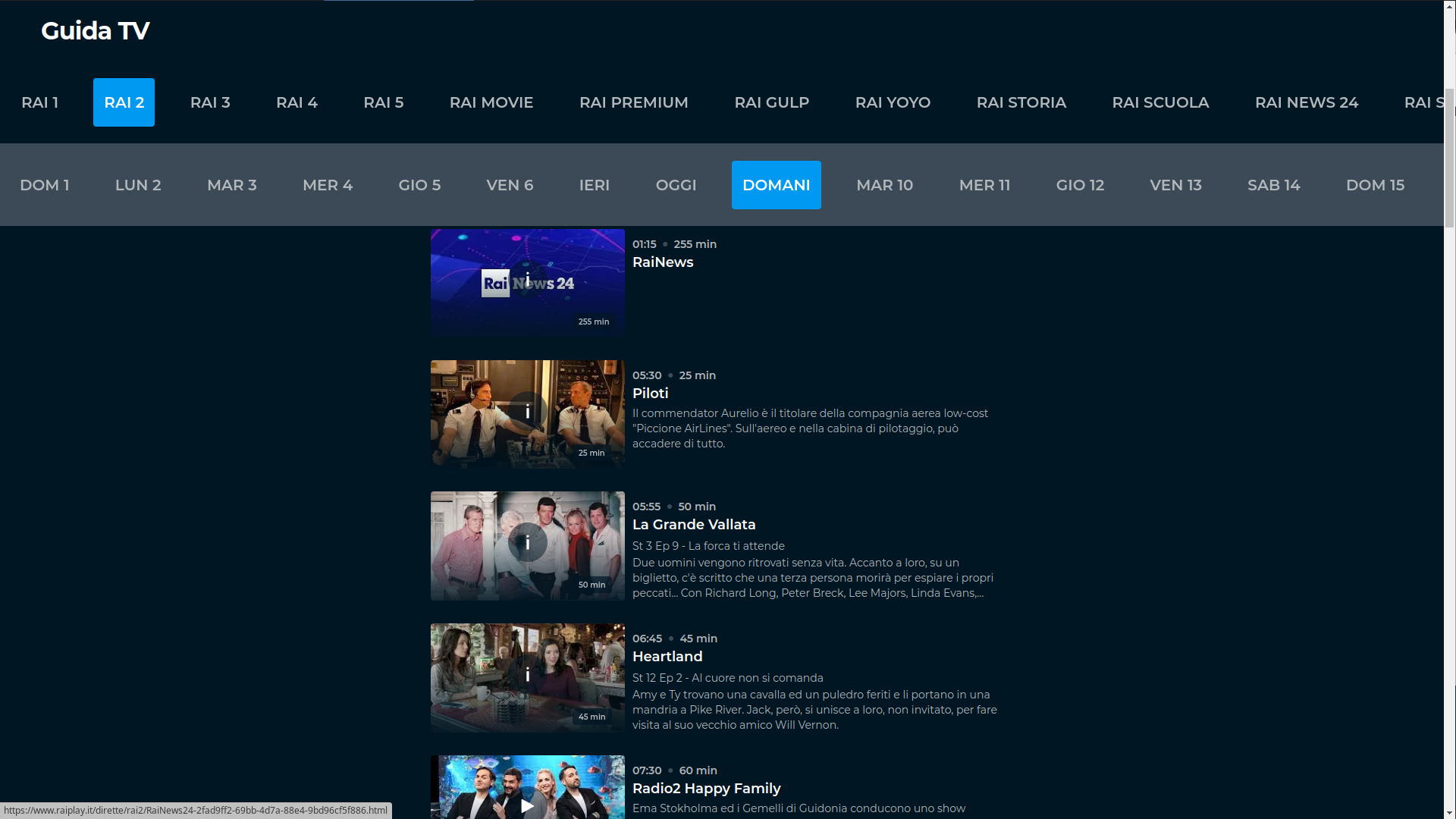
Task: Open La Grande Vallata program title
Action: click(x=694, y=525)
